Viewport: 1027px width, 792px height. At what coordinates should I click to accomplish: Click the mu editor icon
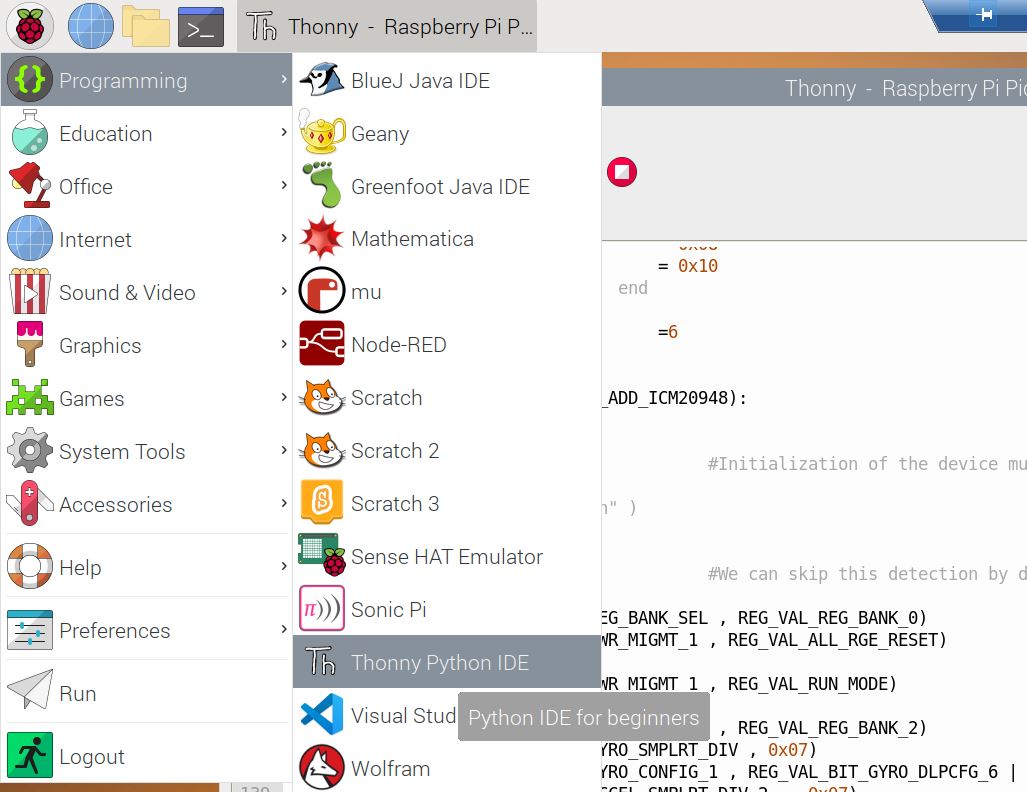tap(322, 290)
